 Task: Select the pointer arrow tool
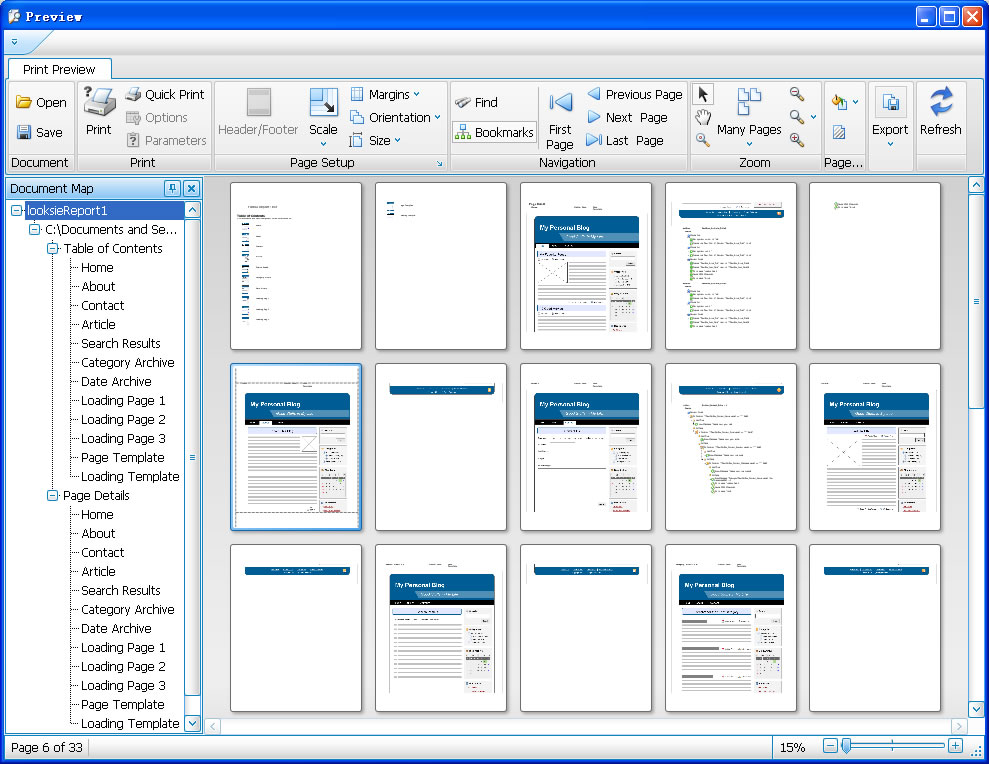[x=703, y=94]
